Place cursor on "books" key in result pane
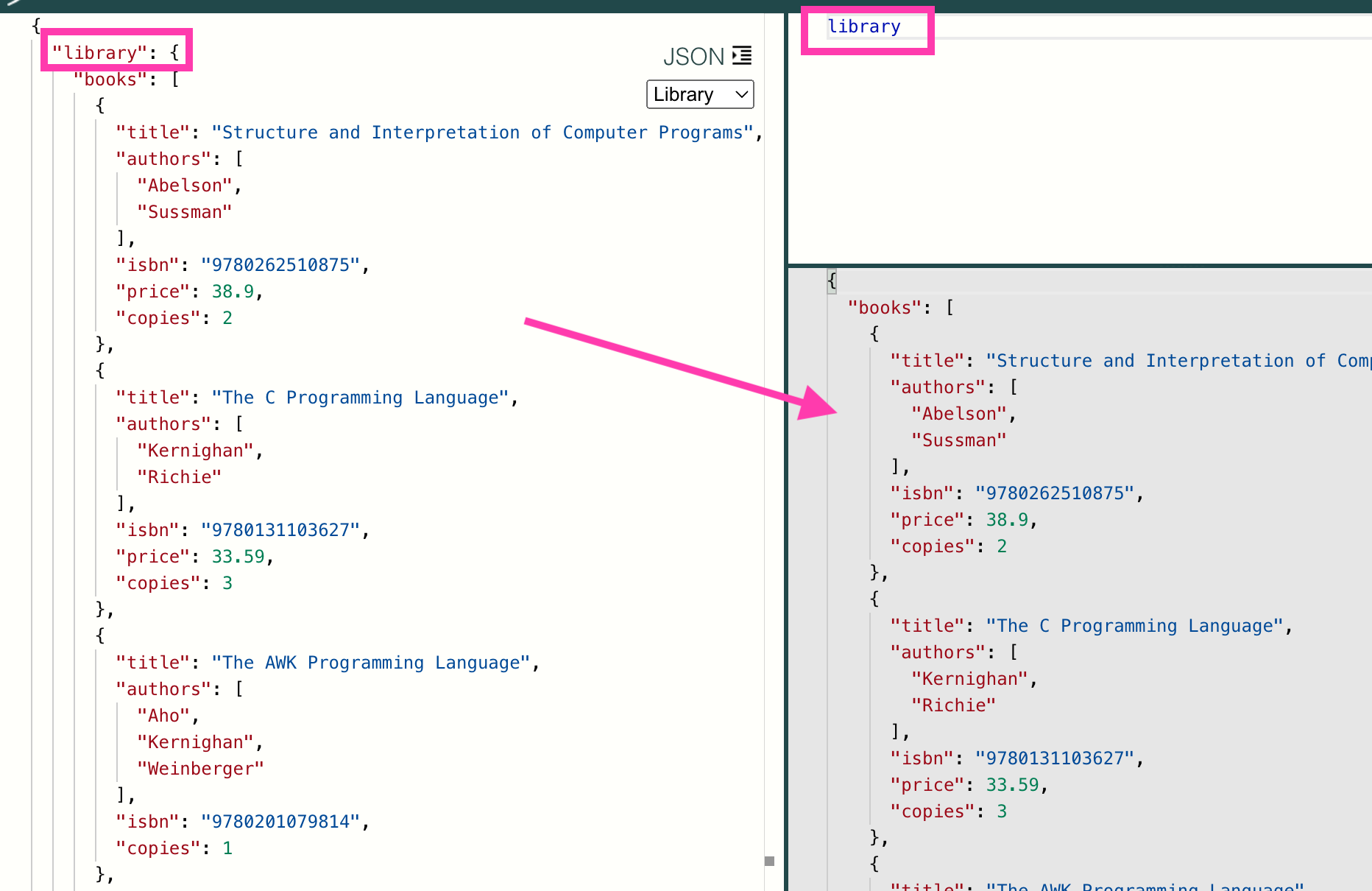 (x=884, y=308)
